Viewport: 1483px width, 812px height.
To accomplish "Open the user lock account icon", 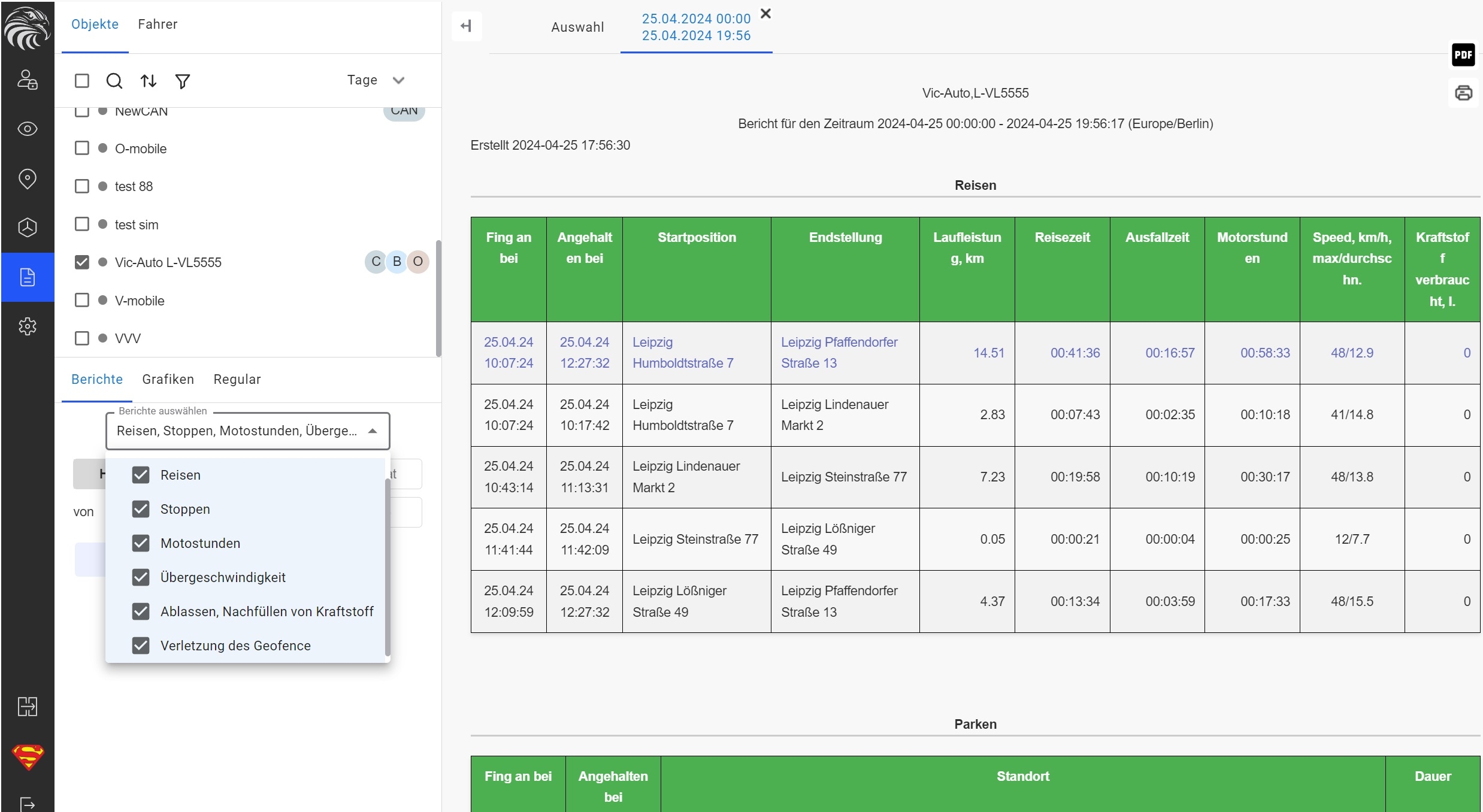I will coord(28,80).
